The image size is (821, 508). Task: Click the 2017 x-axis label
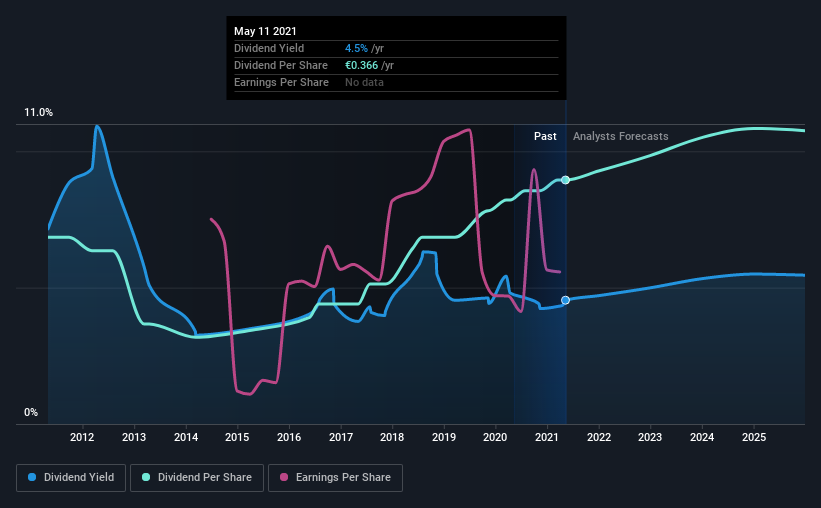(x=341, y=437)
